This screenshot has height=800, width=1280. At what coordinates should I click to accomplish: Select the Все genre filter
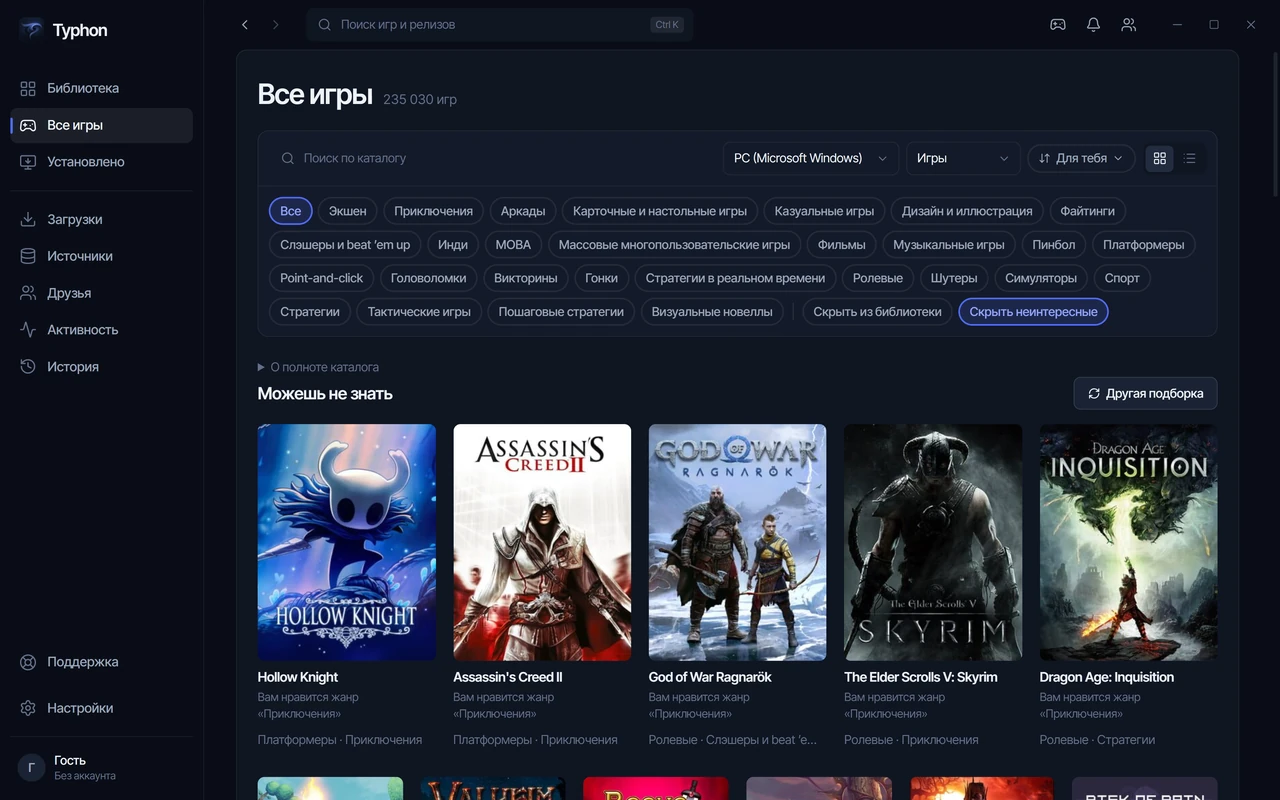pos(291,211)
